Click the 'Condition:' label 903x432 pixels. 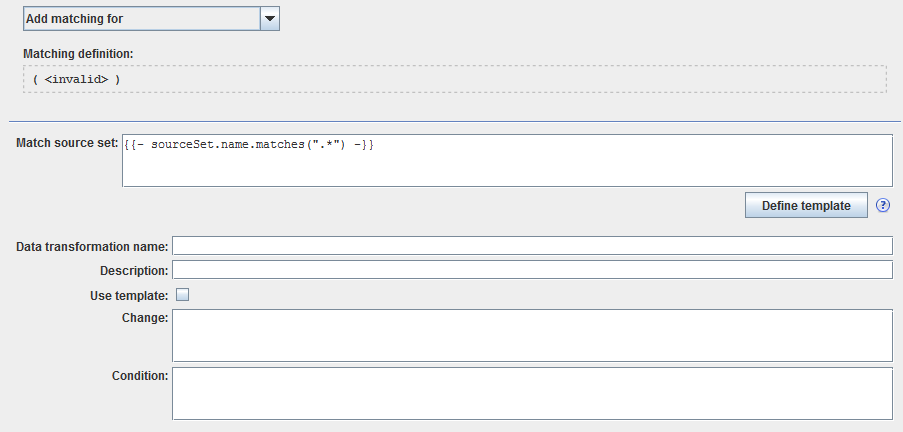140,376
